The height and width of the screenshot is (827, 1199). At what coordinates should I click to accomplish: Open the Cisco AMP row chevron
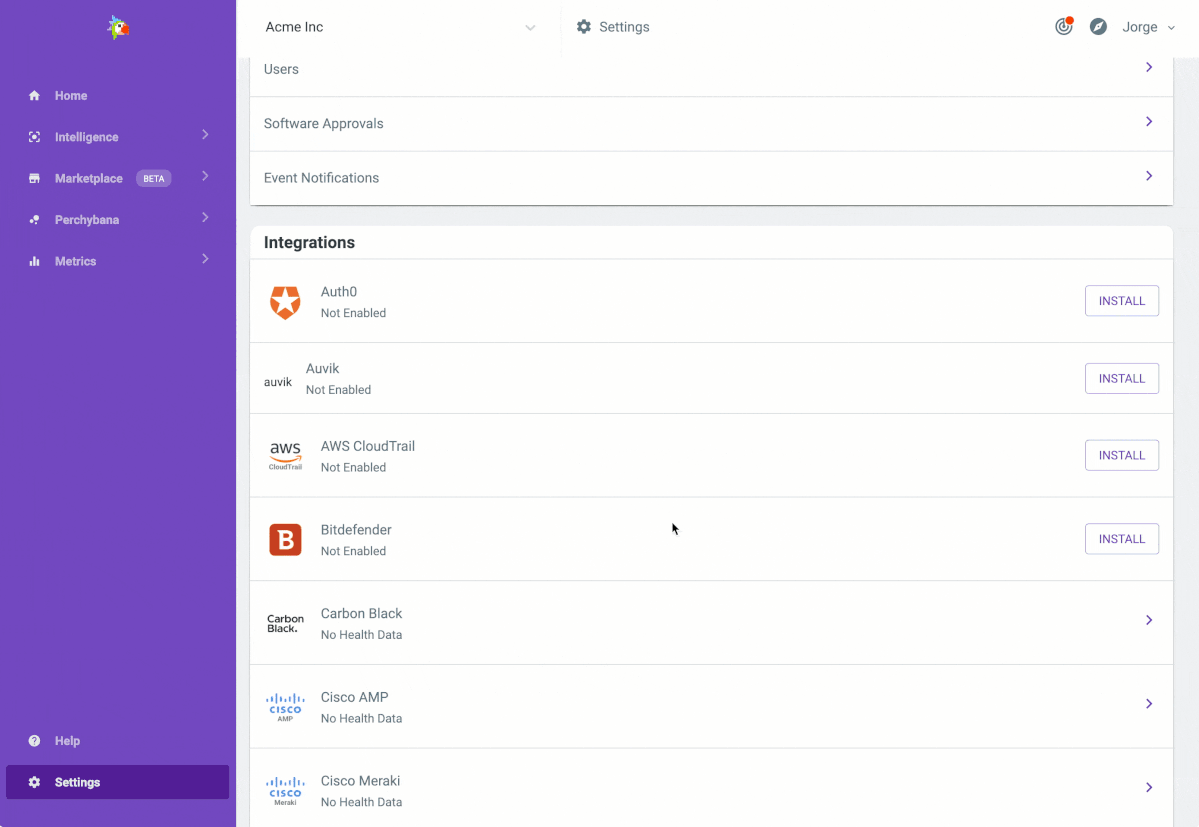click(x=1149, y=704)
